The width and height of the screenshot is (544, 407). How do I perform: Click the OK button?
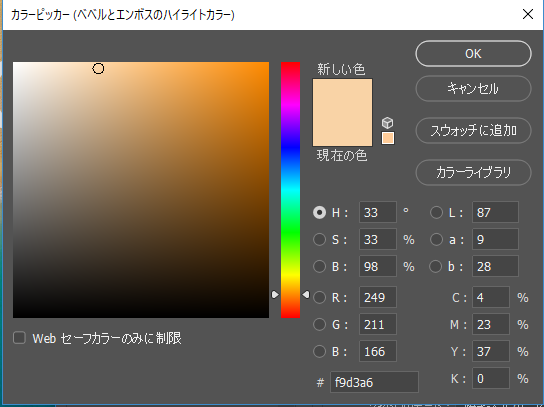pos(473,54)
